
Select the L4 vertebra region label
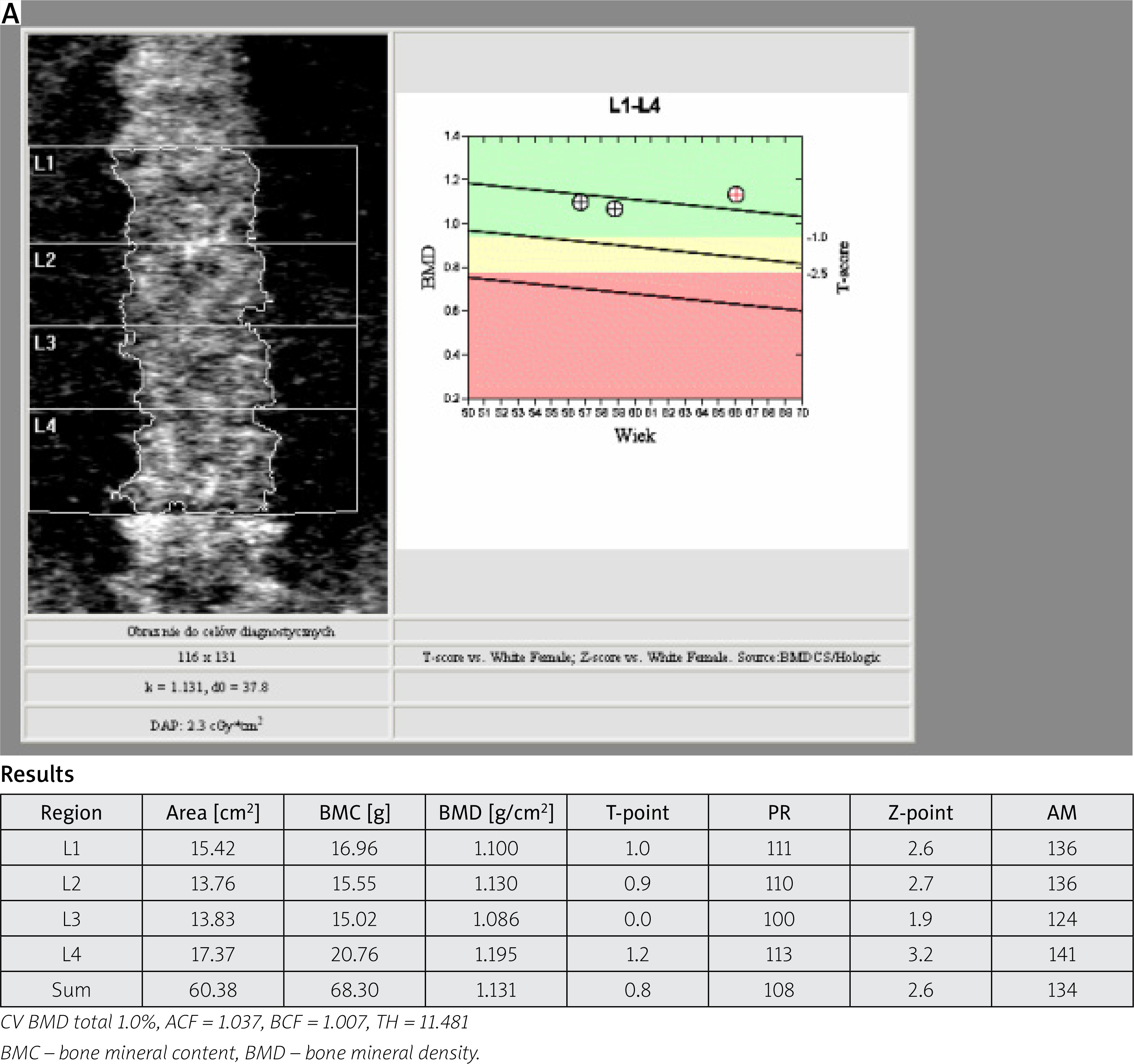click(45, 425)
